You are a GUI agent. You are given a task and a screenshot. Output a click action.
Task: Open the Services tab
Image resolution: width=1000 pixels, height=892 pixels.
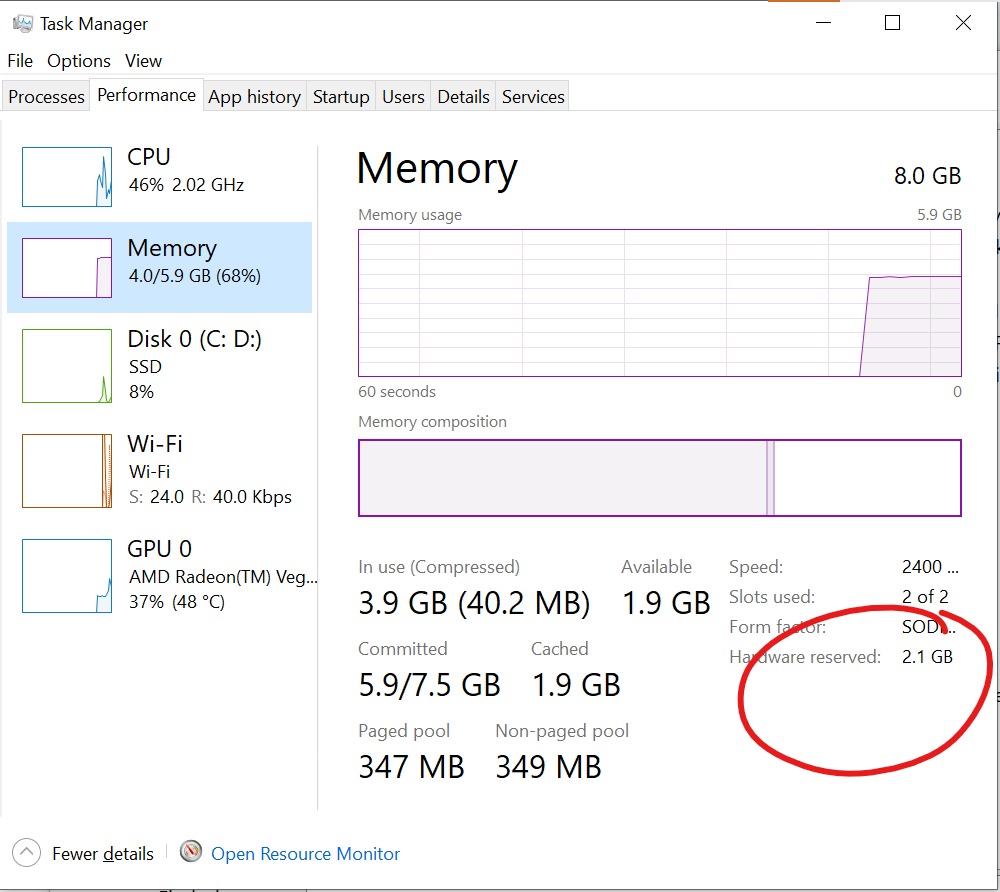(533, 97)
